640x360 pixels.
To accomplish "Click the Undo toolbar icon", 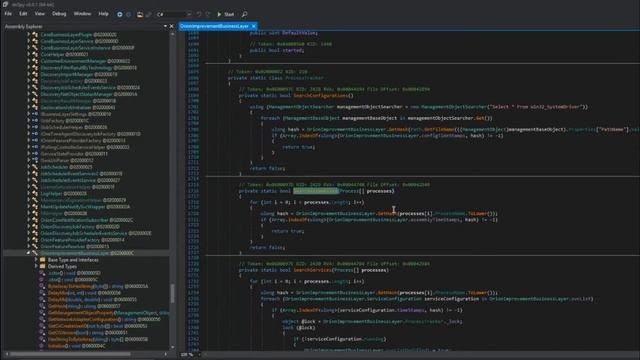I will [x=199, y=14].
